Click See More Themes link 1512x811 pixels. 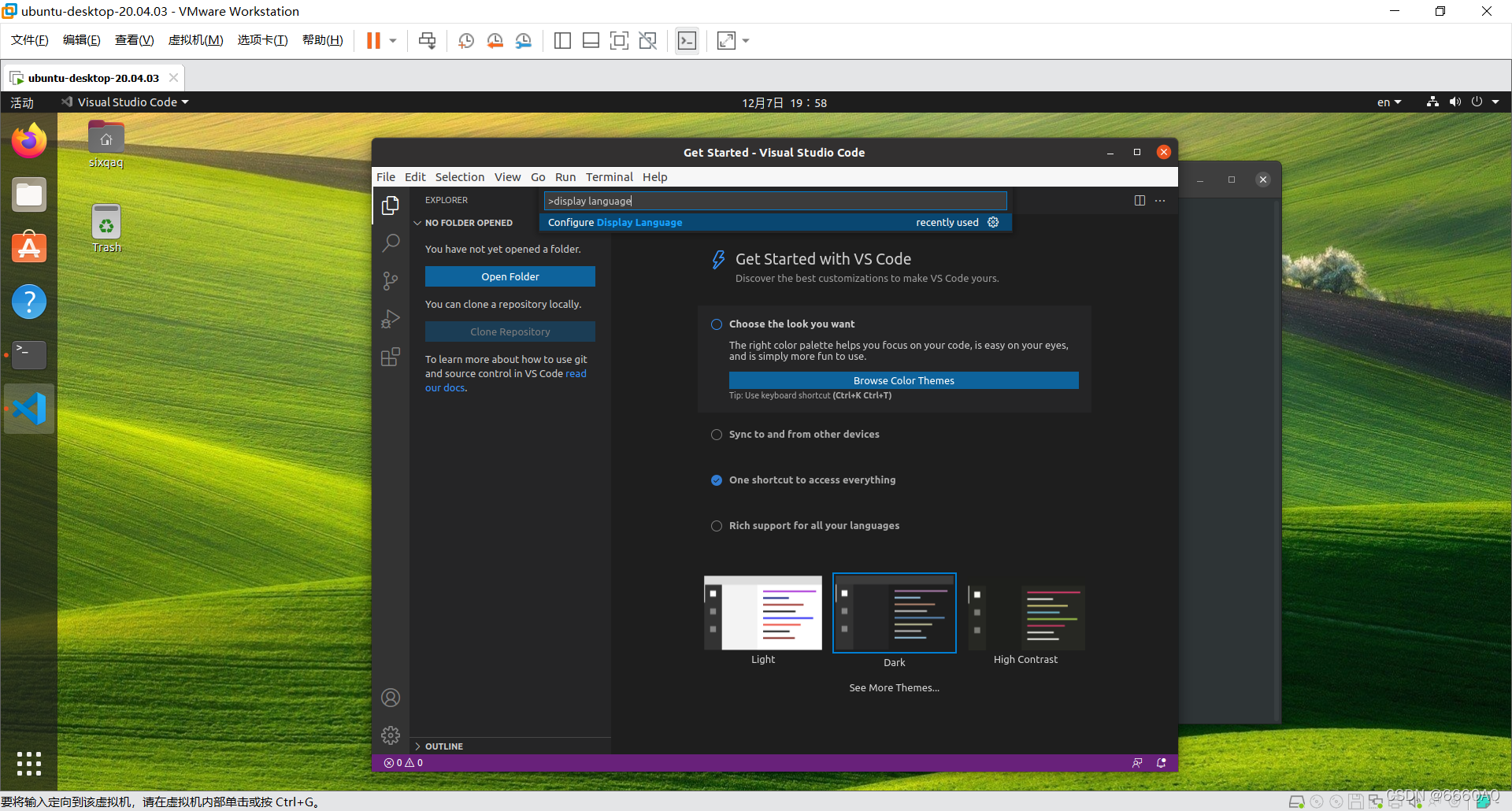coord(894,687)
